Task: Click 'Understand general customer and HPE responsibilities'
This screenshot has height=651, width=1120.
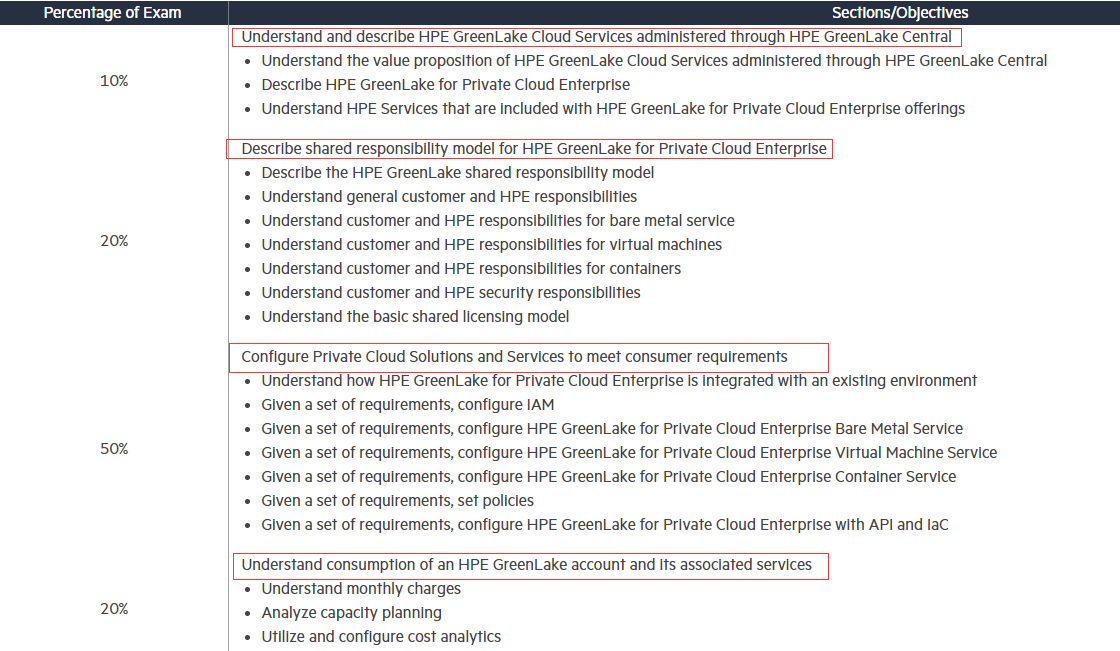Action: coord(449,197)
